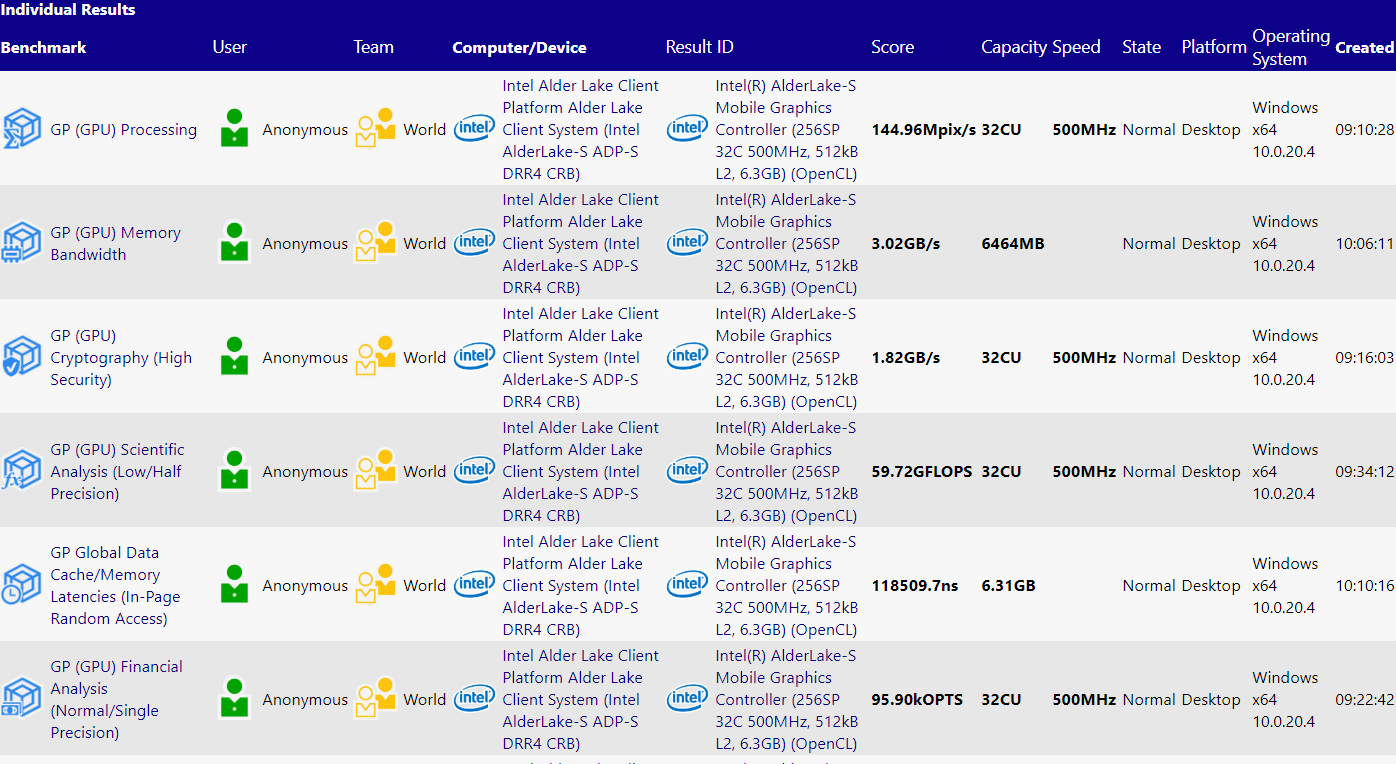Click the Cryptography benchmark shield icon
The image size is (1396, 764).
tap(22, 357)
